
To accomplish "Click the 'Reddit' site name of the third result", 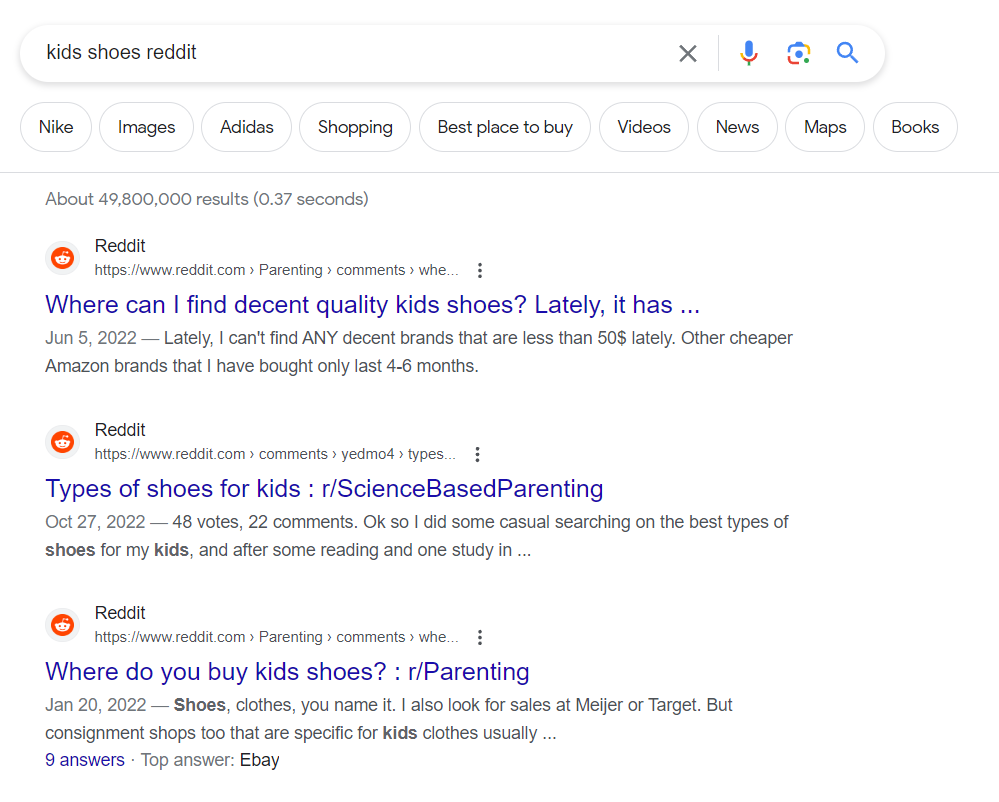I will pos(120,613).
